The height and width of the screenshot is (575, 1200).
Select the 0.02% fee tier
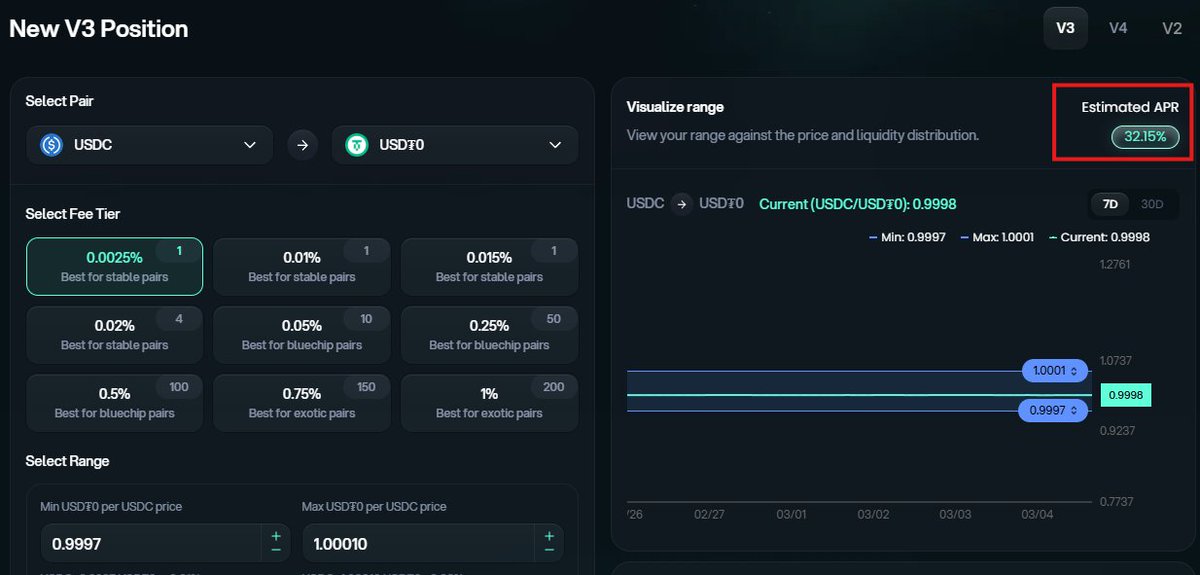pyautogui.click(x=114, y=334)
